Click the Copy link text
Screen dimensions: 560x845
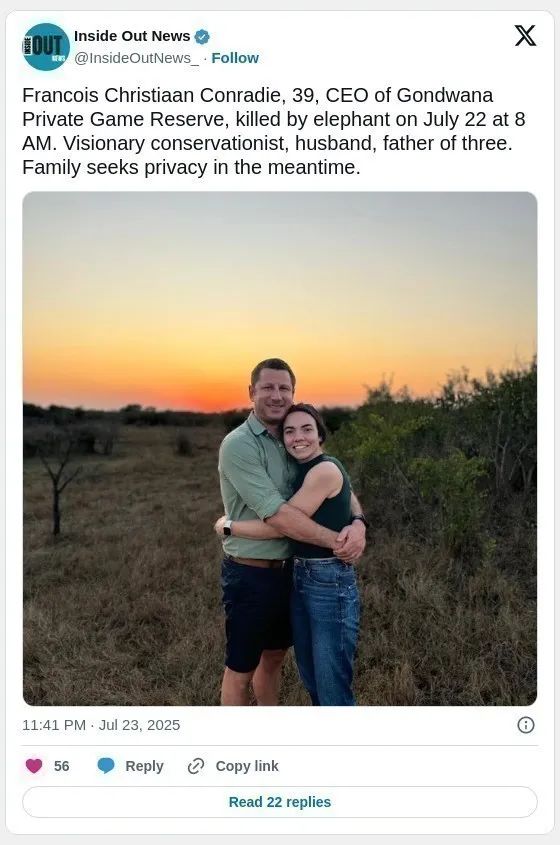click(247, 766)
